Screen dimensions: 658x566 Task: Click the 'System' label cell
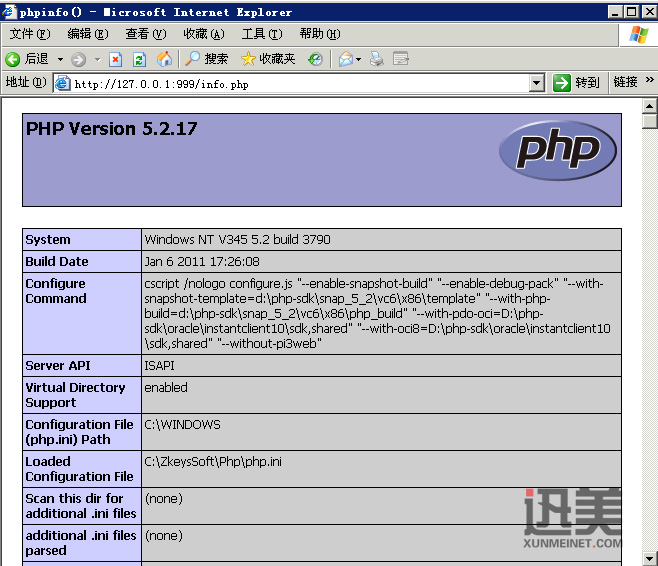pos(82,240)
